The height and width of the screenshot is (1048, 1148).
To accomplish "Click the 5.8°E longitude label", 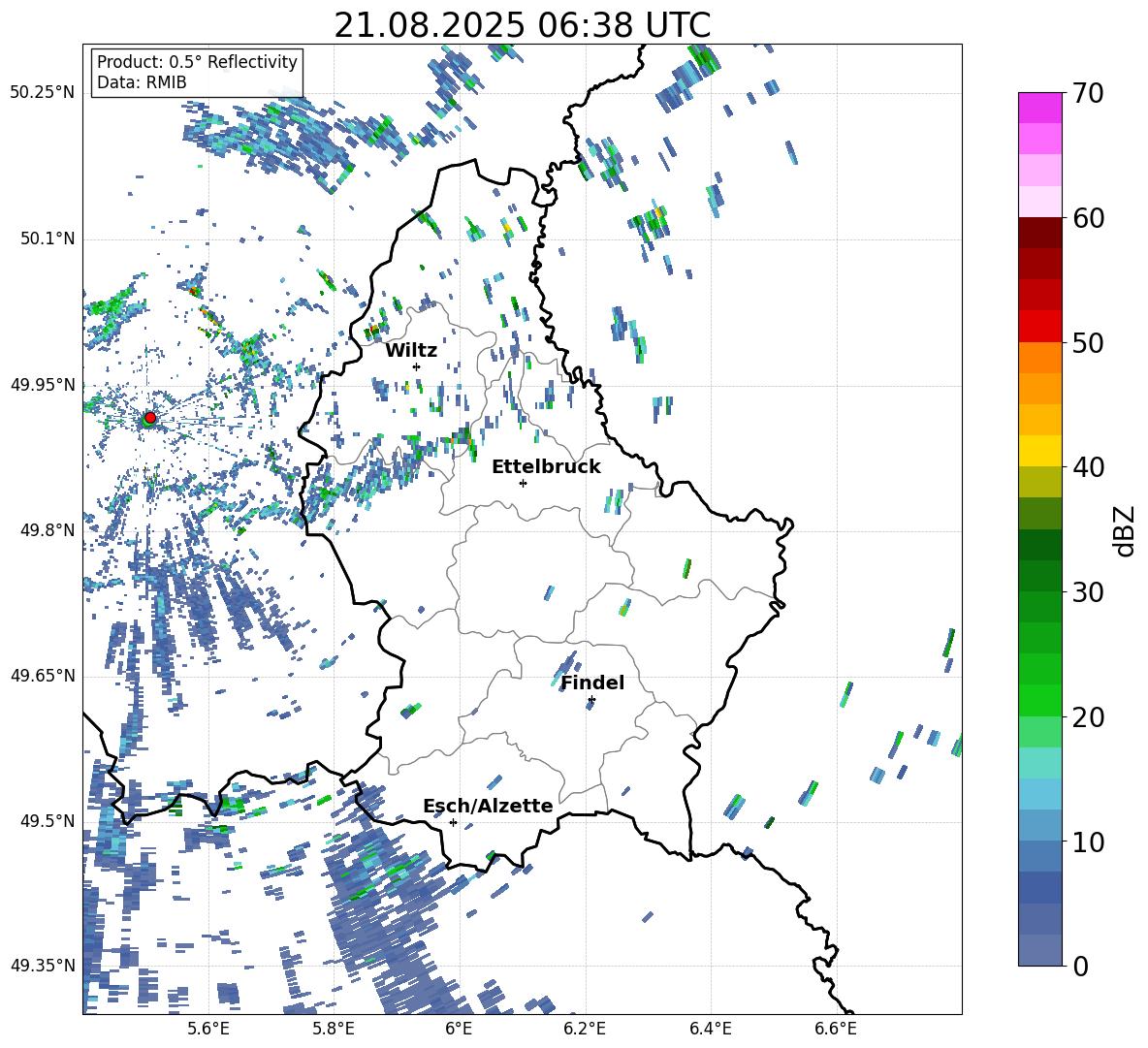I will 334,1029.
